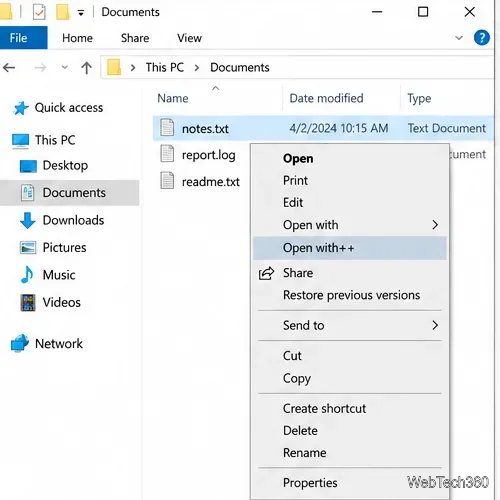Click the Pictures icon in sidebar

pyautogui.click(x=28, y=248)
